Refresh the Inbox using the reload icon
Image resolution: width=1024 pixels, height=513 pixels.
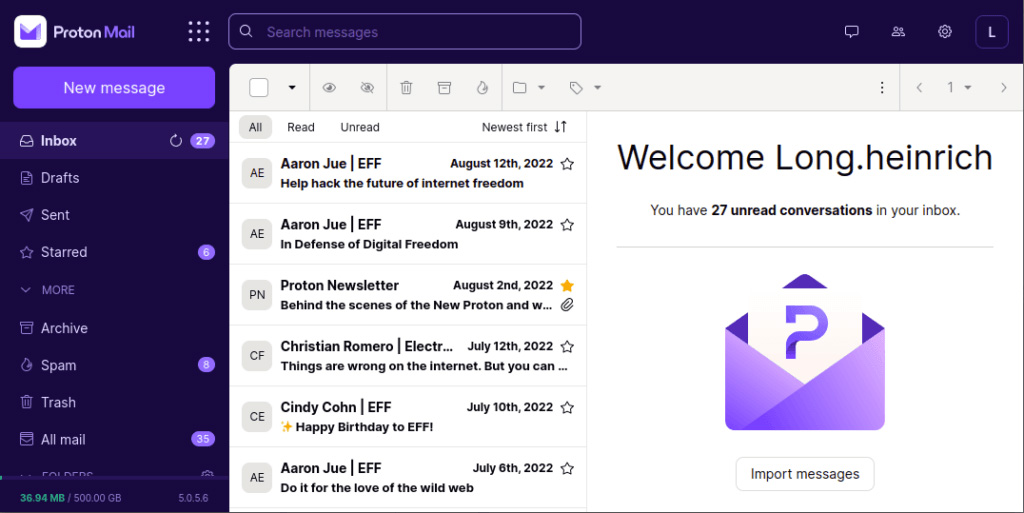point(176,141)
